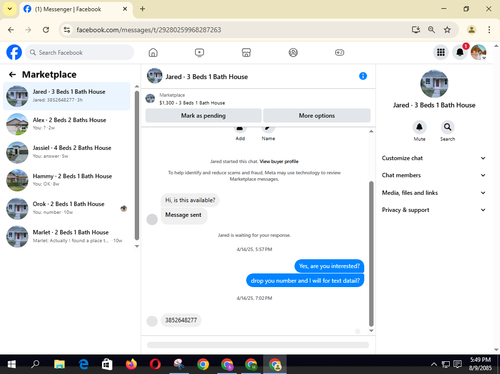This screenshot has width=500, height=374.
Task: Click the back arrow beside Marketplace heading
Action: (12, 74)
